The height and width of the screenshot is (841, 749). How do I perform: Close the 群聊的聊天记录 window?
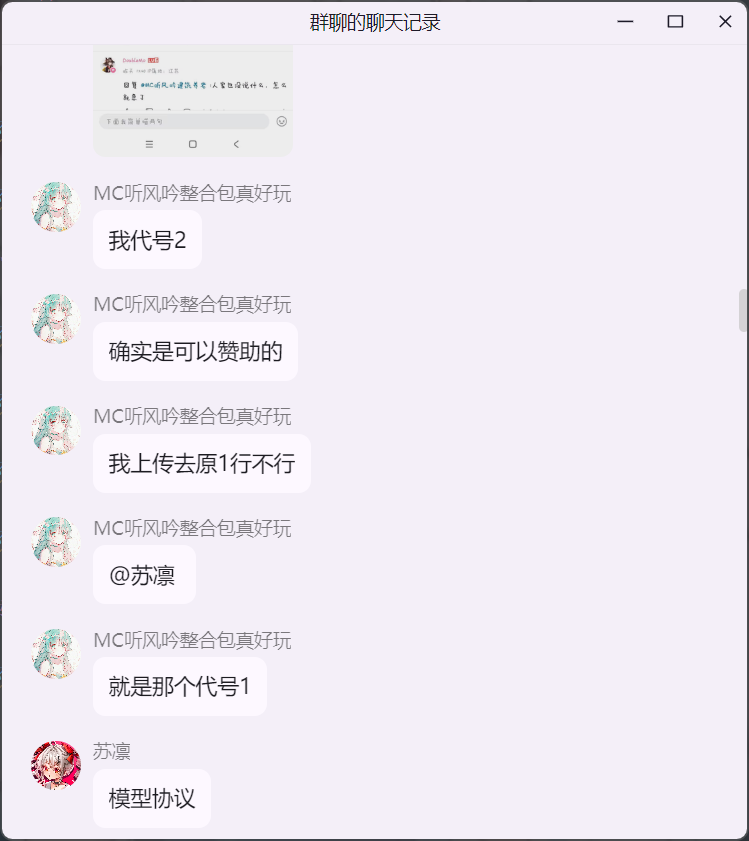click(x=725, y=22)
